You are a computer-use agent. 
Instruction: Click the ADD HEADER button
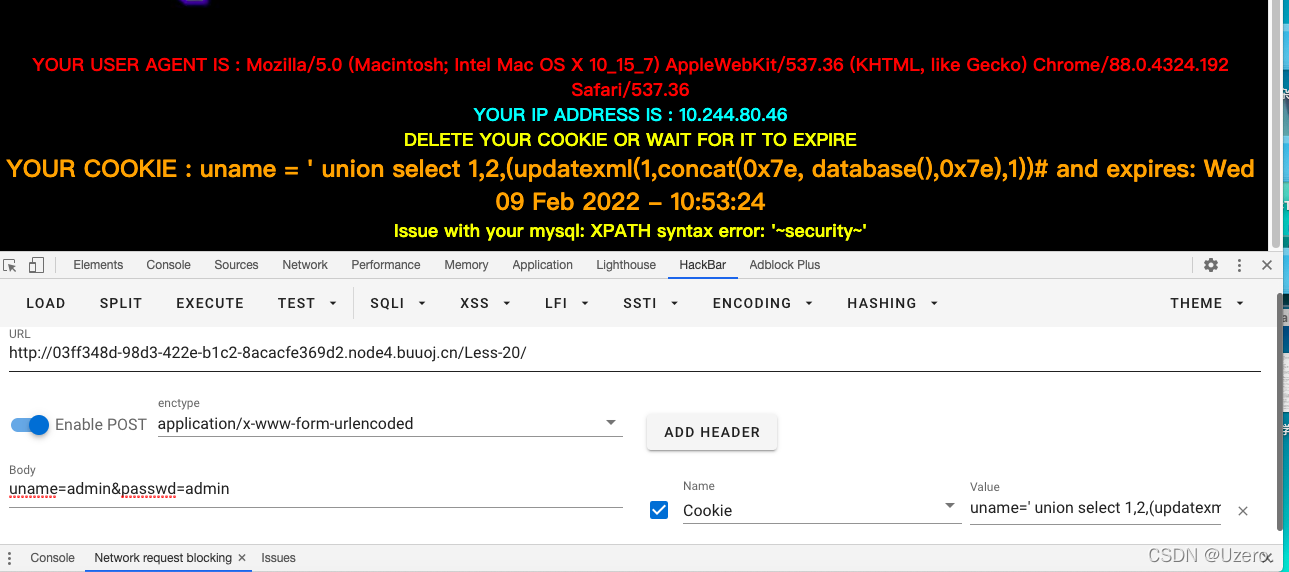712,432
